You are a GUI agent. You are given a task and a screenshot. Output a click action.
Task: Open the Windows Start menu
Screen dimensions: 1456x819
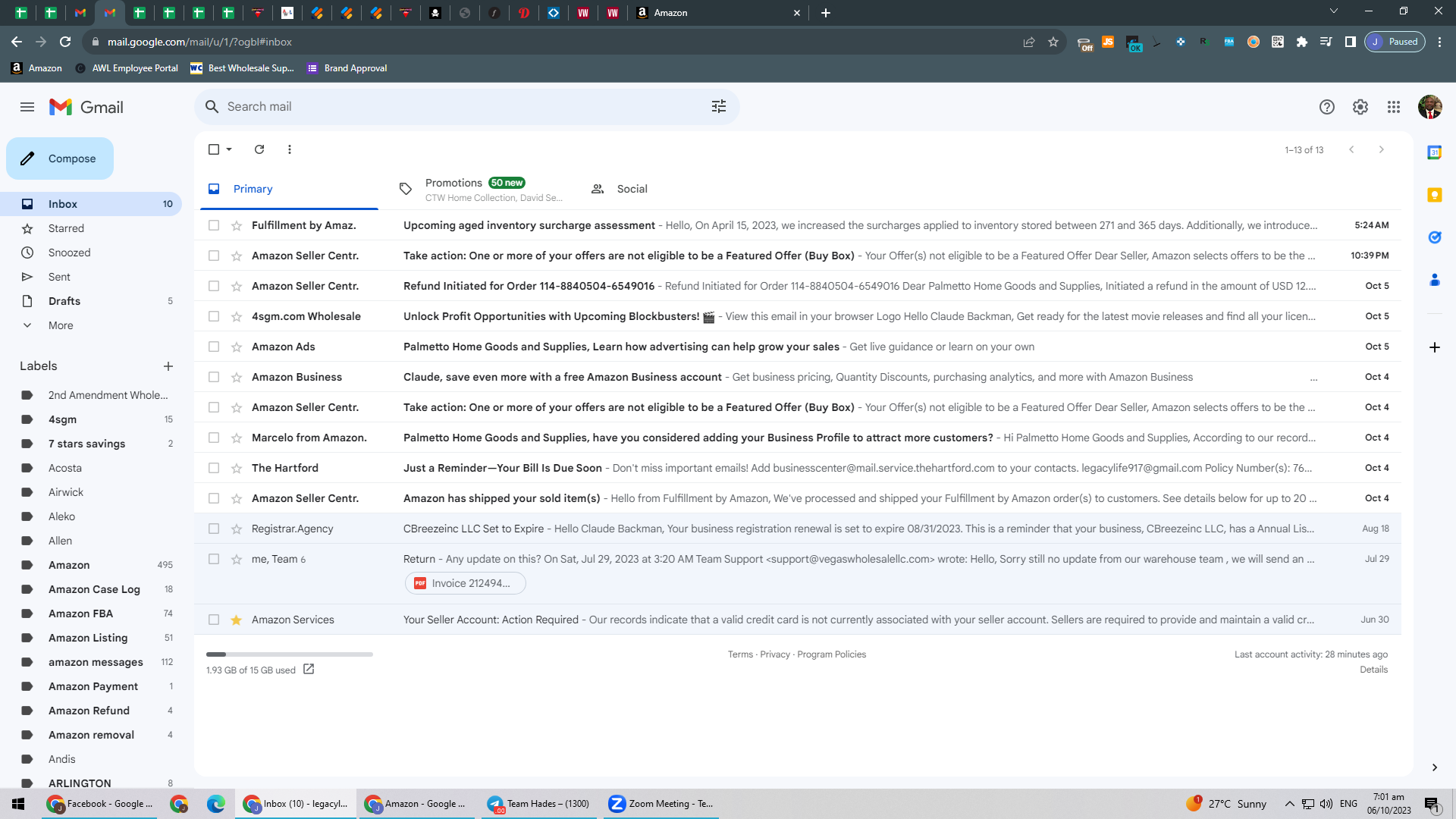18,804
